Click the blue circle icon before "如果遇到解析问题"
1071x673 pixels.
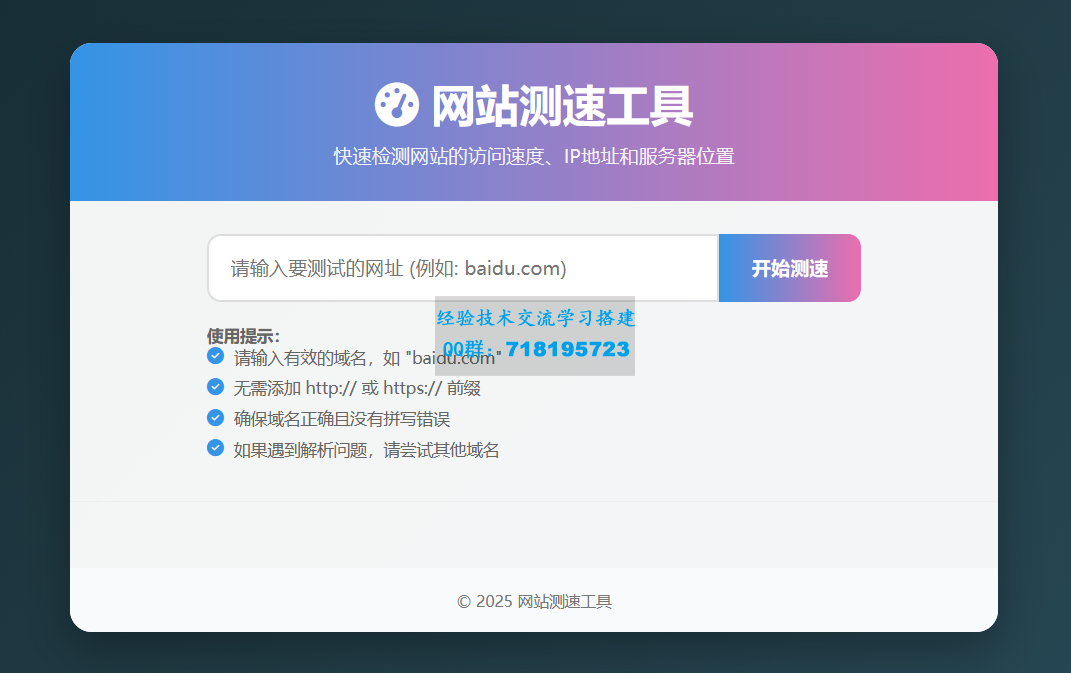216,448
